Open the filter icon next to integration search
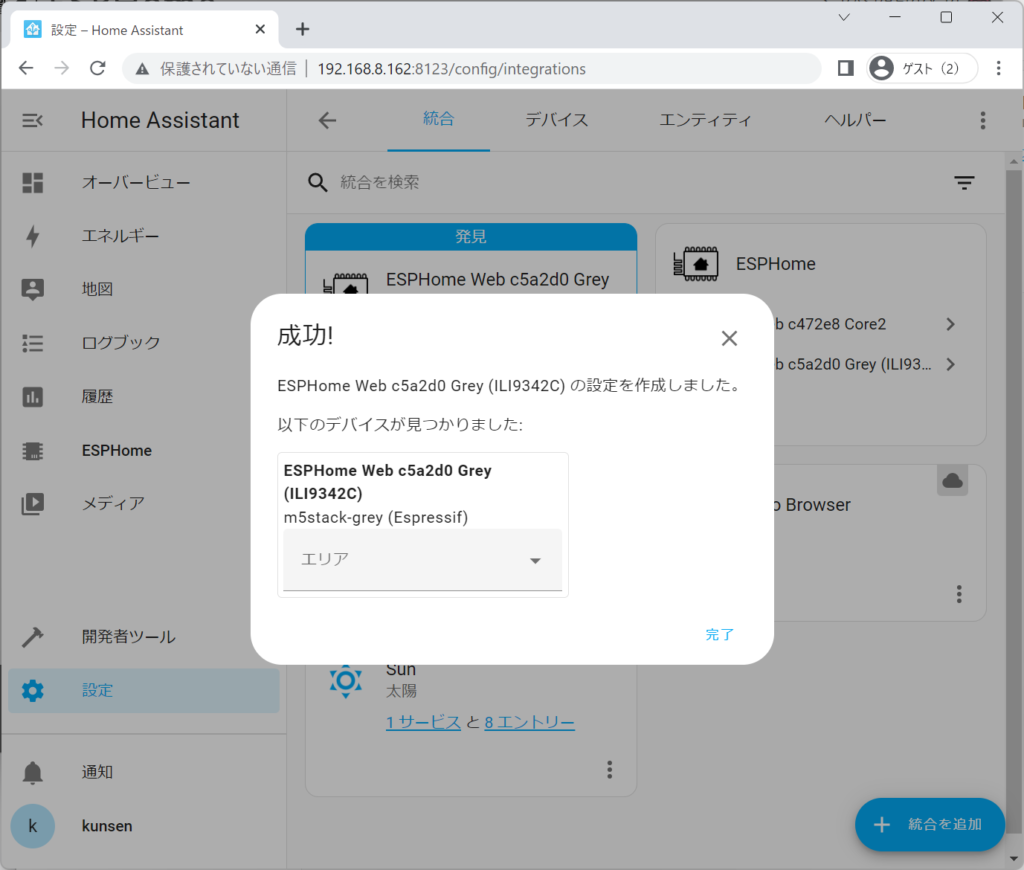Viewport: 1024px width, 870px height. coord(964,183)
